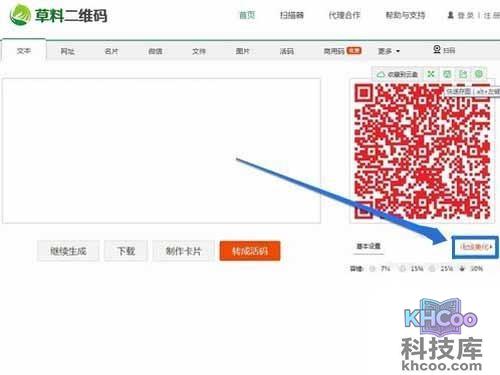500x375 pixels.
Task: Open the 扫描器 navigation link
Action: (x=292, y=15)
